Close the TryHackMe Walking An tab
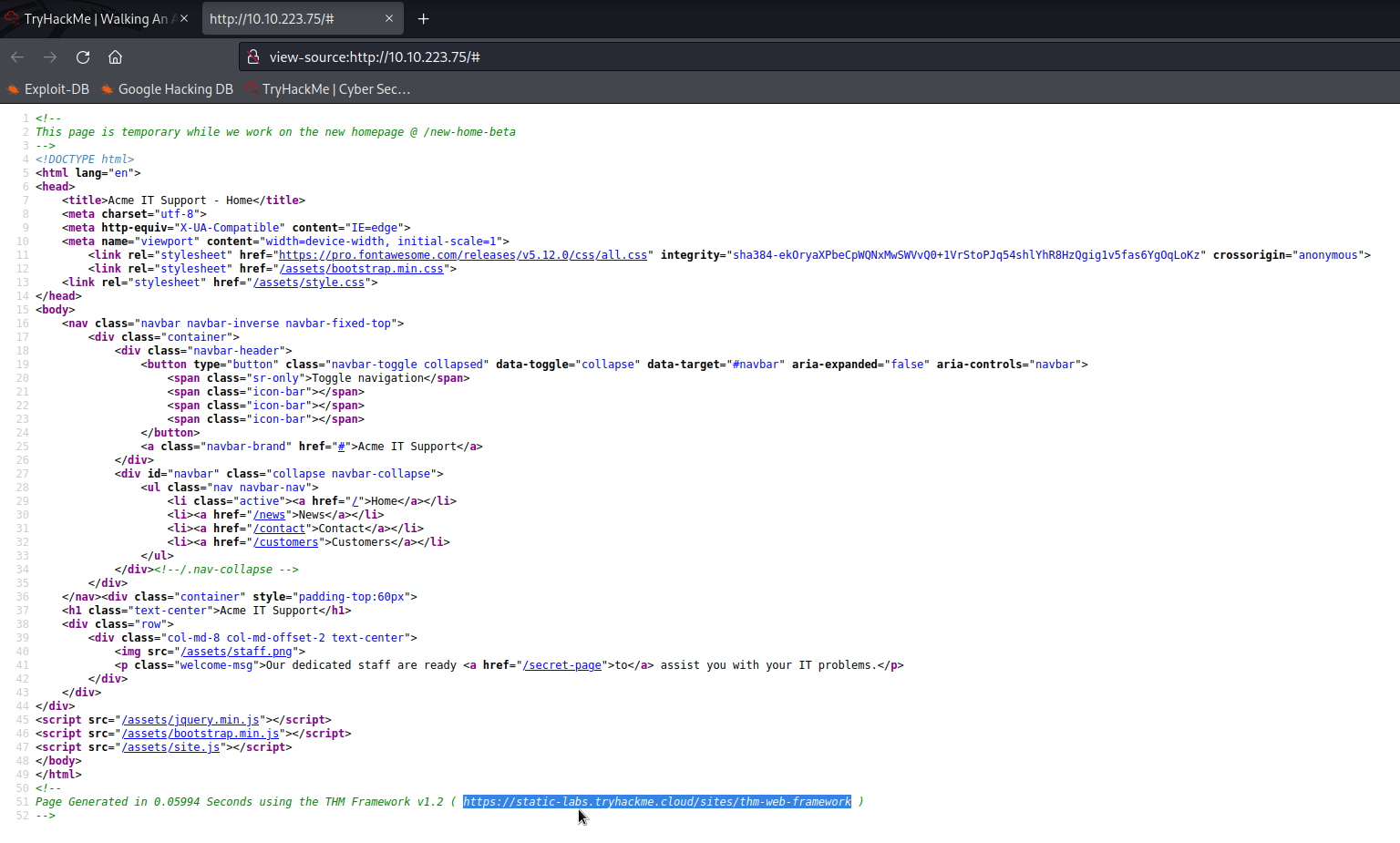The width and height of the screenshot is (1400, 843). 184,18
